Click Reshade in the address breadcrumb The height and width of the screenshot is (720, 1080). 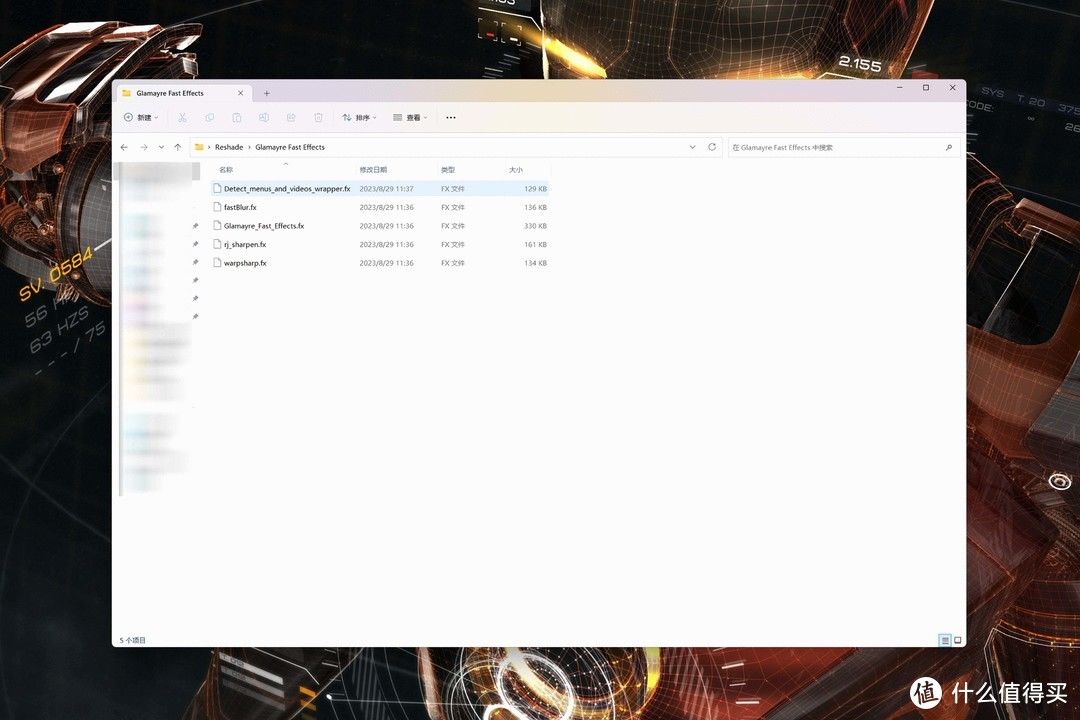229,147
